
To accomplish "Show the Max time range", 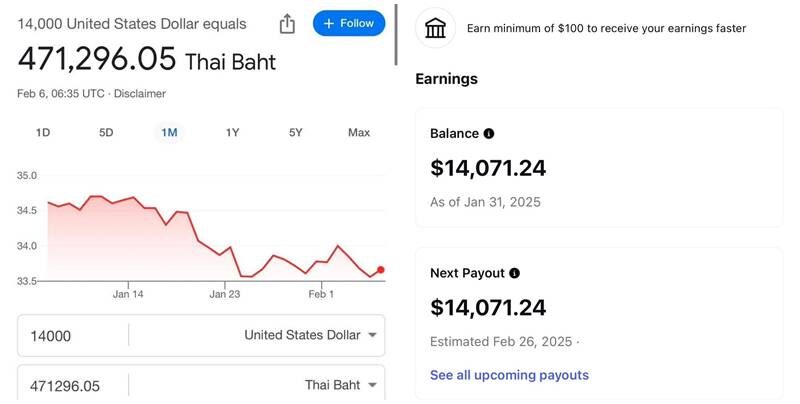I will coord(359,132).
